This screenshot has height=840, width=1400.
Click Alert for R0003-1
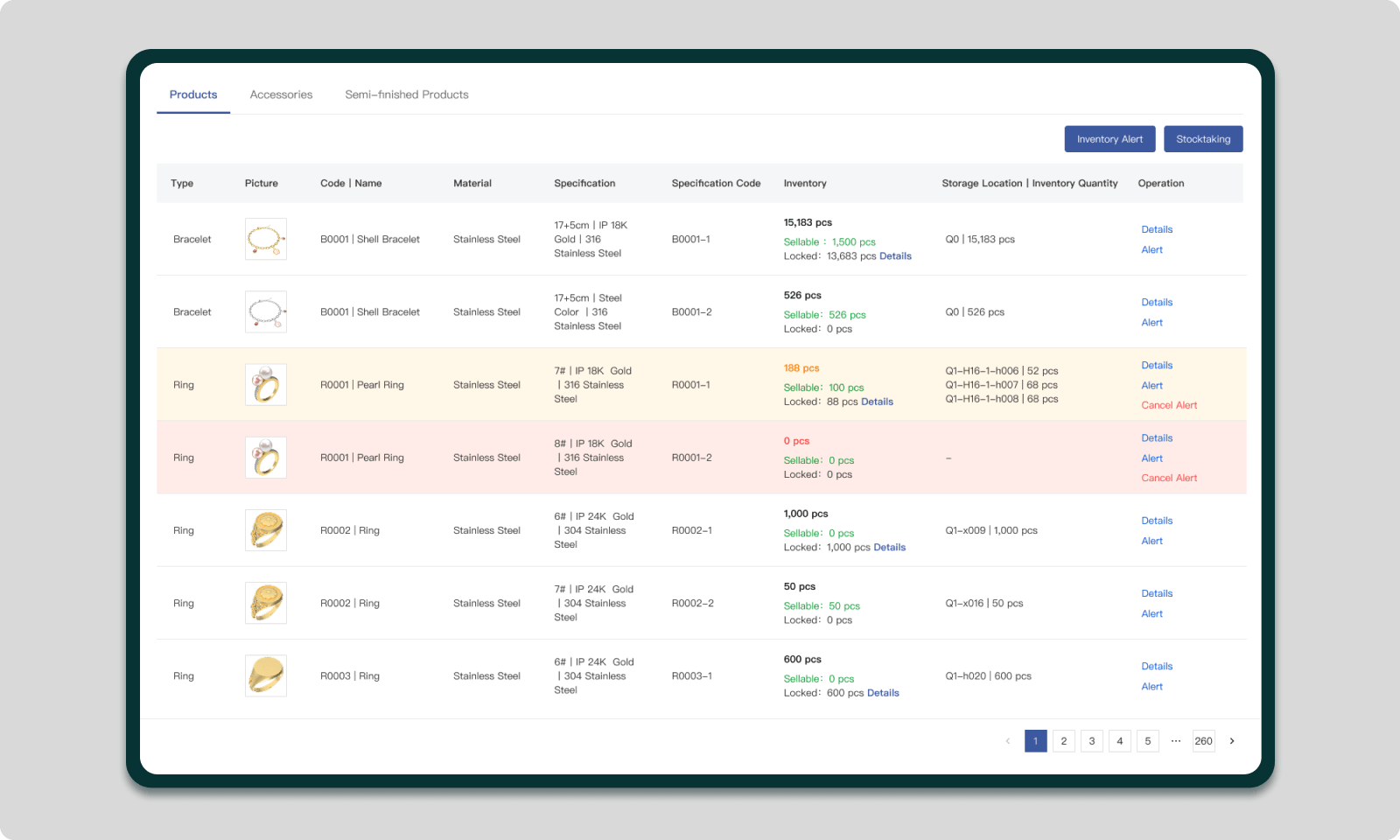(1151, 686)
